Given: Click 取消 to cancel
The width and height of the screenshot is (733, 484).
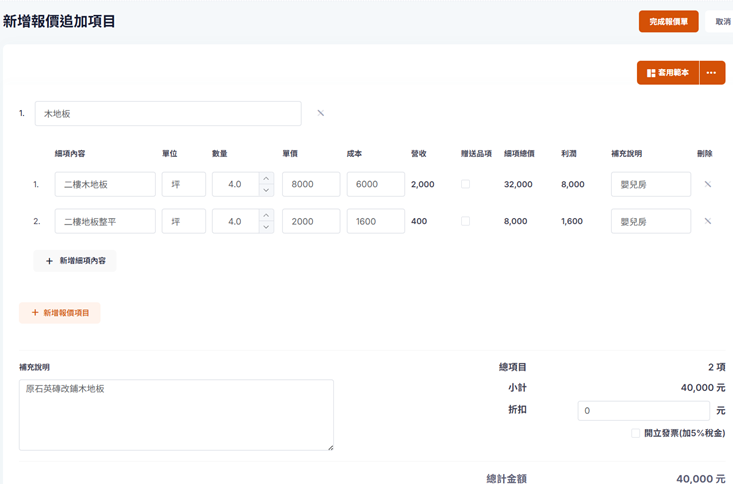Looking at the screenshot, I should click(721, 21).
